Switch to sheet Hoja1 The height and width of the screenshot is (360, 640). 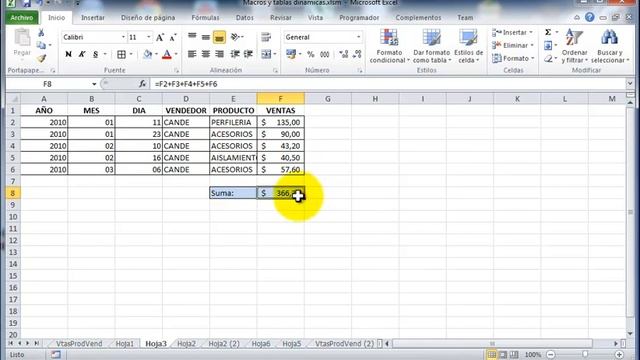tap(124, 344)
